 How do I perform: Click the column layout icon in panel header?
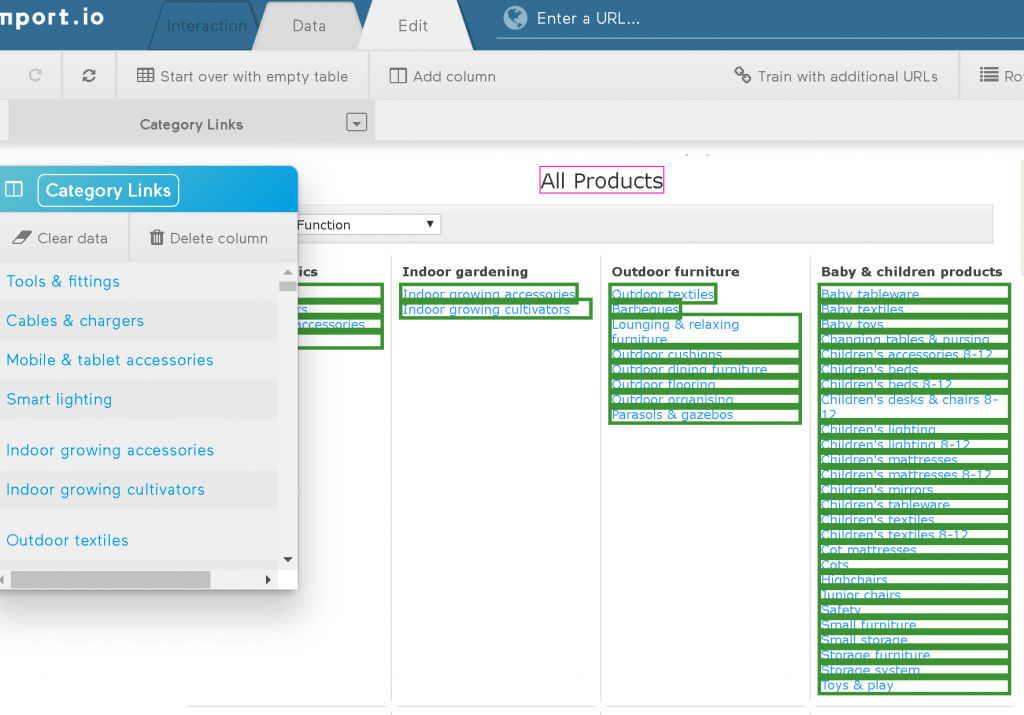14,190
